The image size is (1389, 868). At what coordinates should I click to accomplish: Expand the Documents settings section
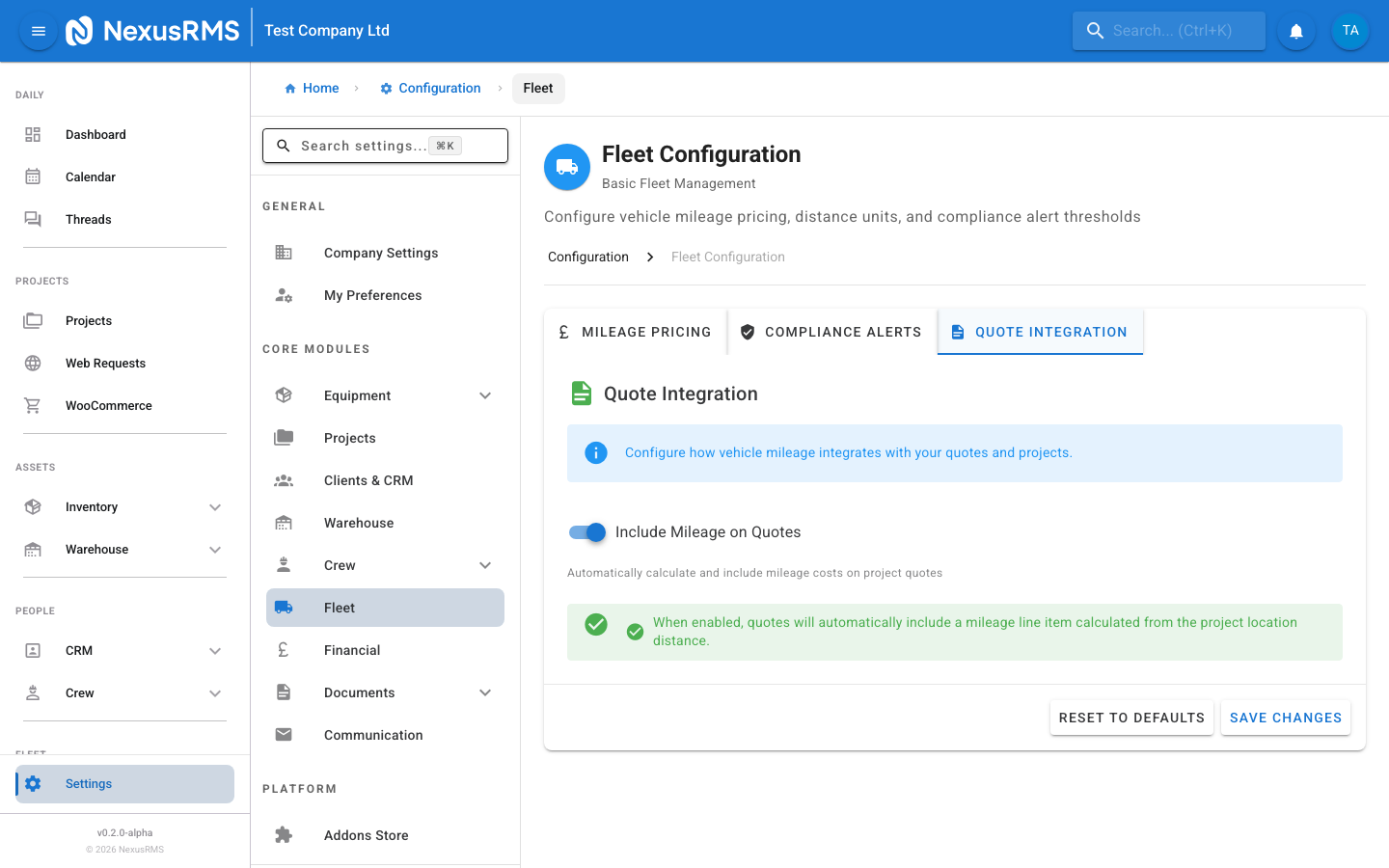click(485, 692)
